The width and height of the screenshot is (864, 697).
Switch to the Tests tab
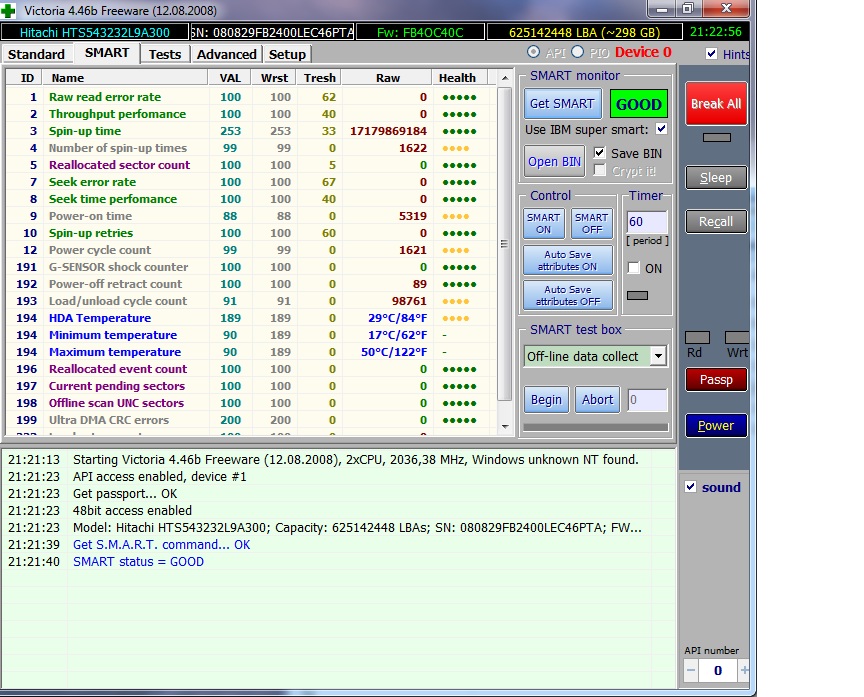coord(165,54)
